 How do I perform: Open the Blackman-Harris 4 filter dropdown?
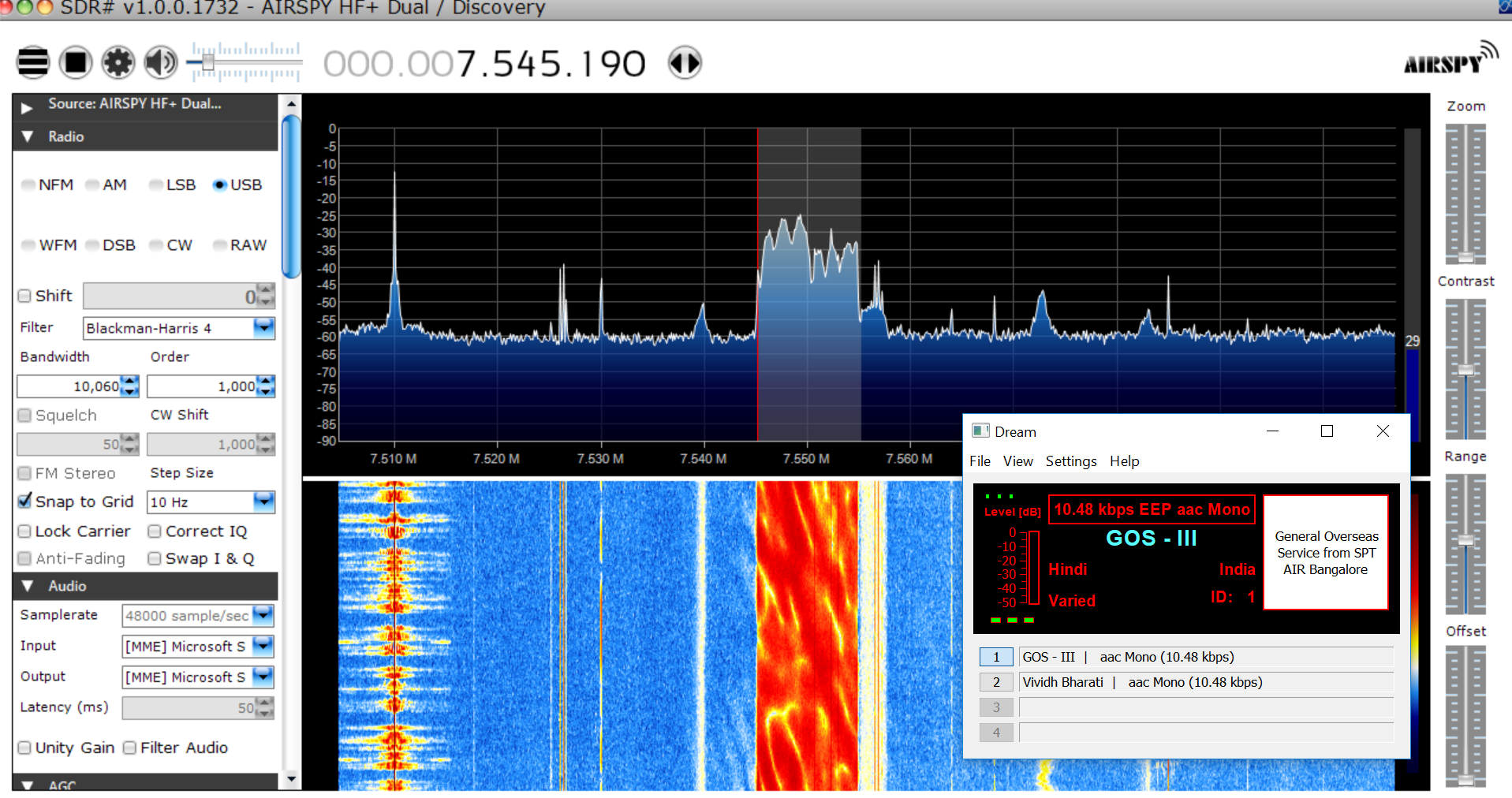[263, 328]
